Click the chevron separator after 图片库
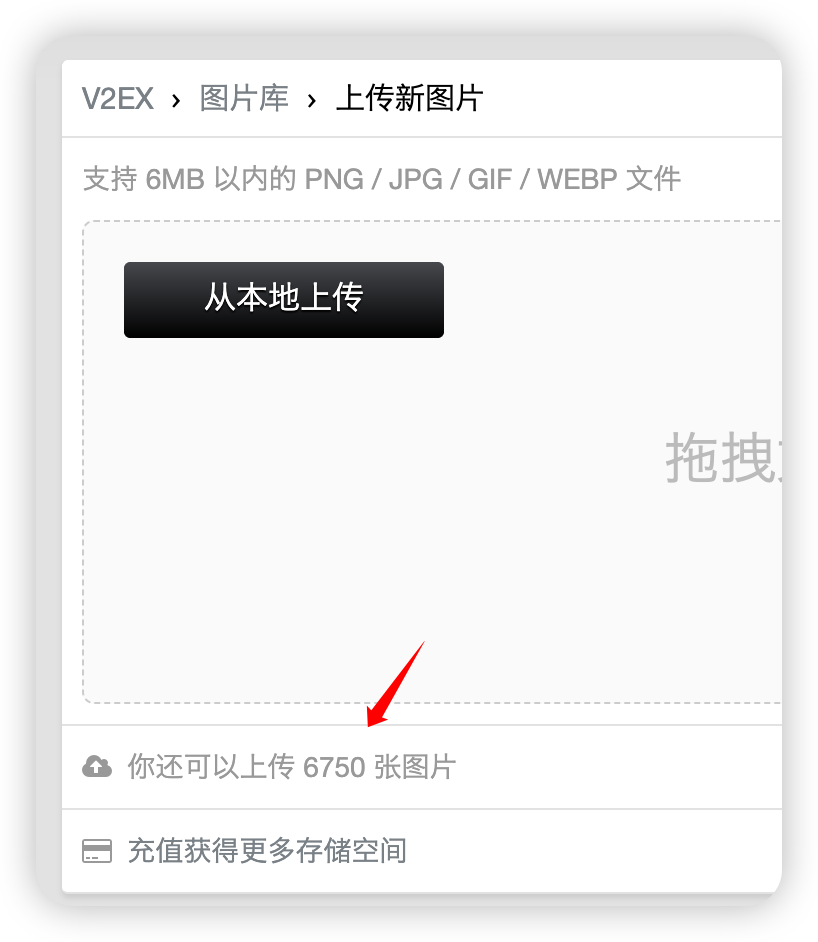818x942 pixels. 312,101
